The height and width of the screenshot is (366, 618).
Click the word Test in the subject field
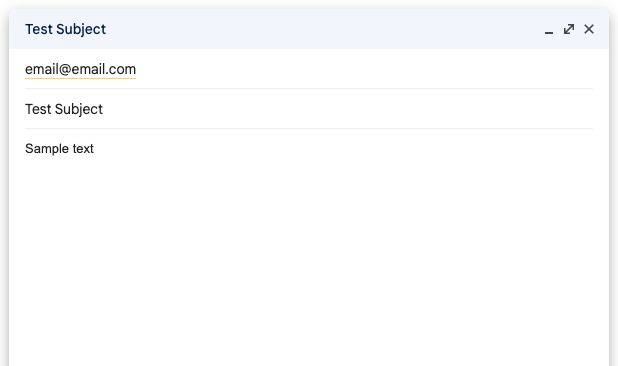point(38,109)
